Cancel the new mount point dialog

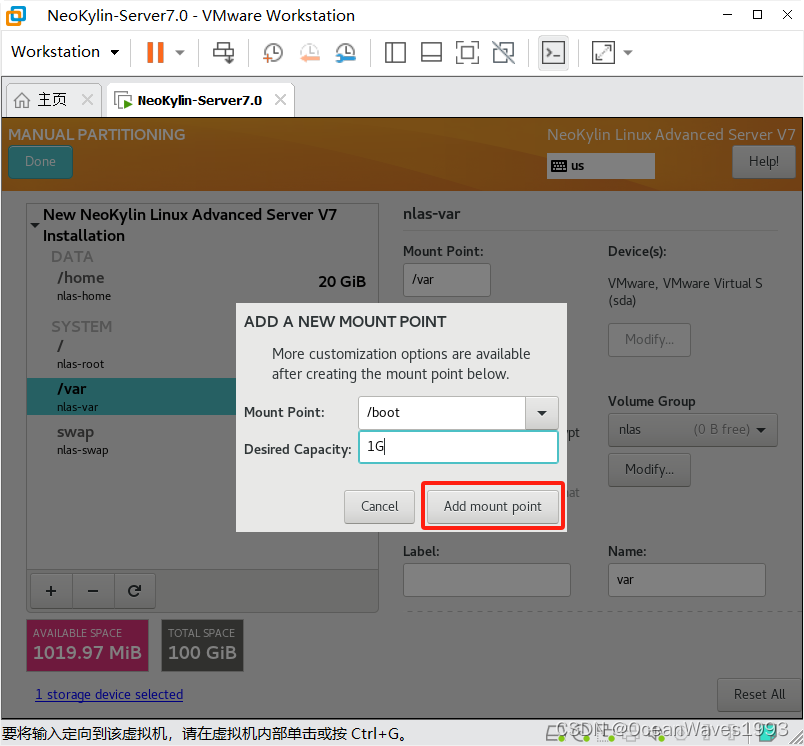coord(379,507)
